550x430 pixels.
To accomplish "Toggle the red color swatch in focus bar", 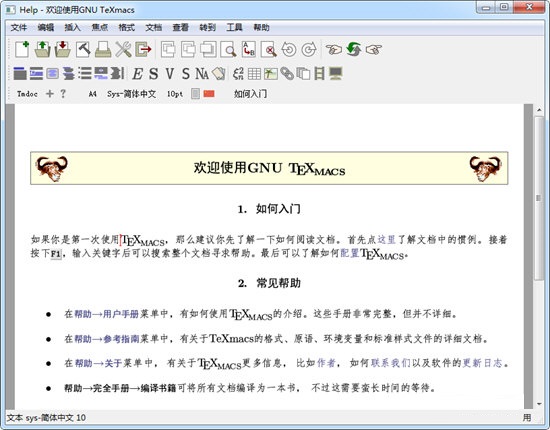I will (209, 93).
